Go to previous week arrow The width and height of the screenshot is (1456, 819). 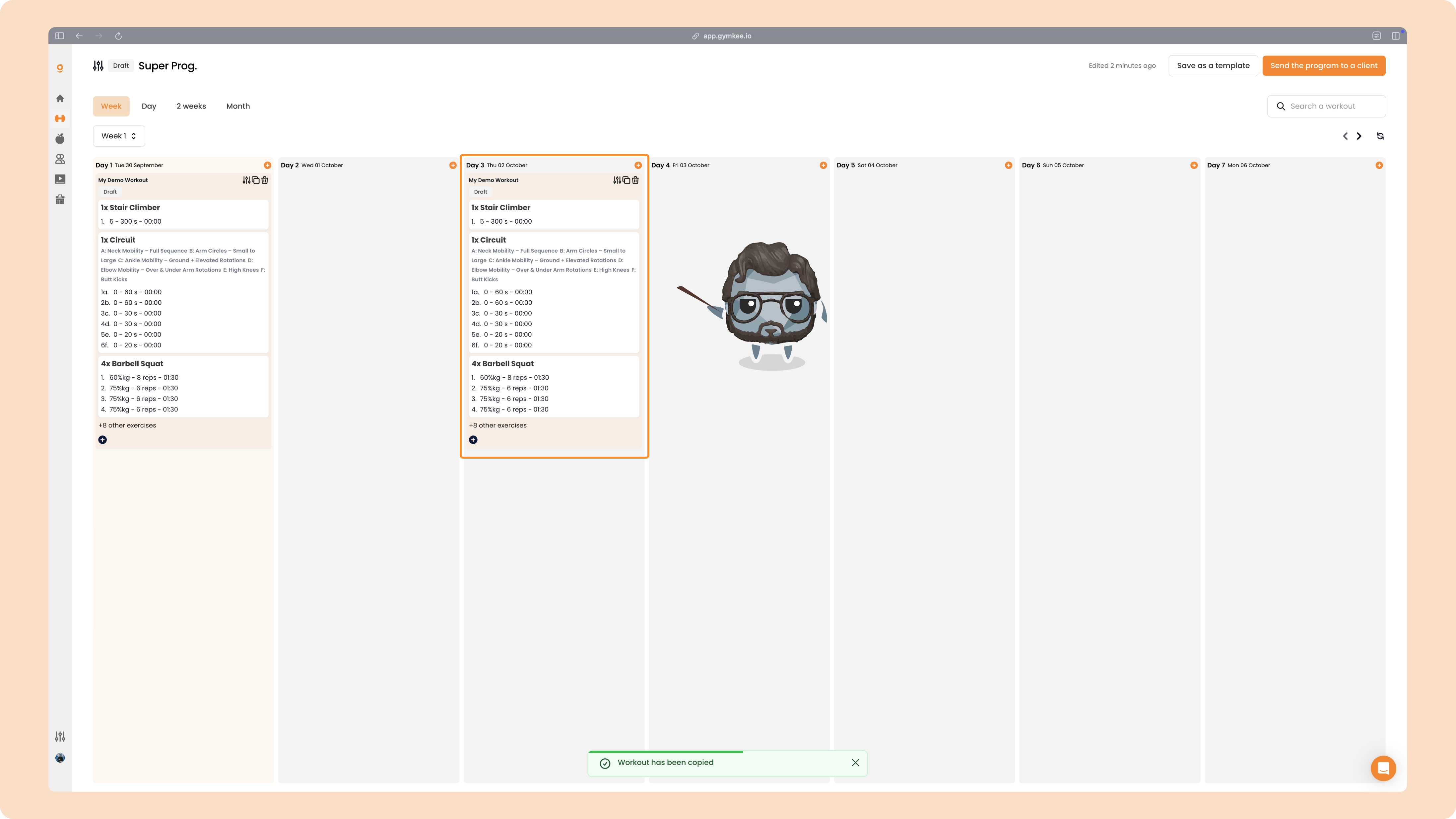coord(1345,136)
